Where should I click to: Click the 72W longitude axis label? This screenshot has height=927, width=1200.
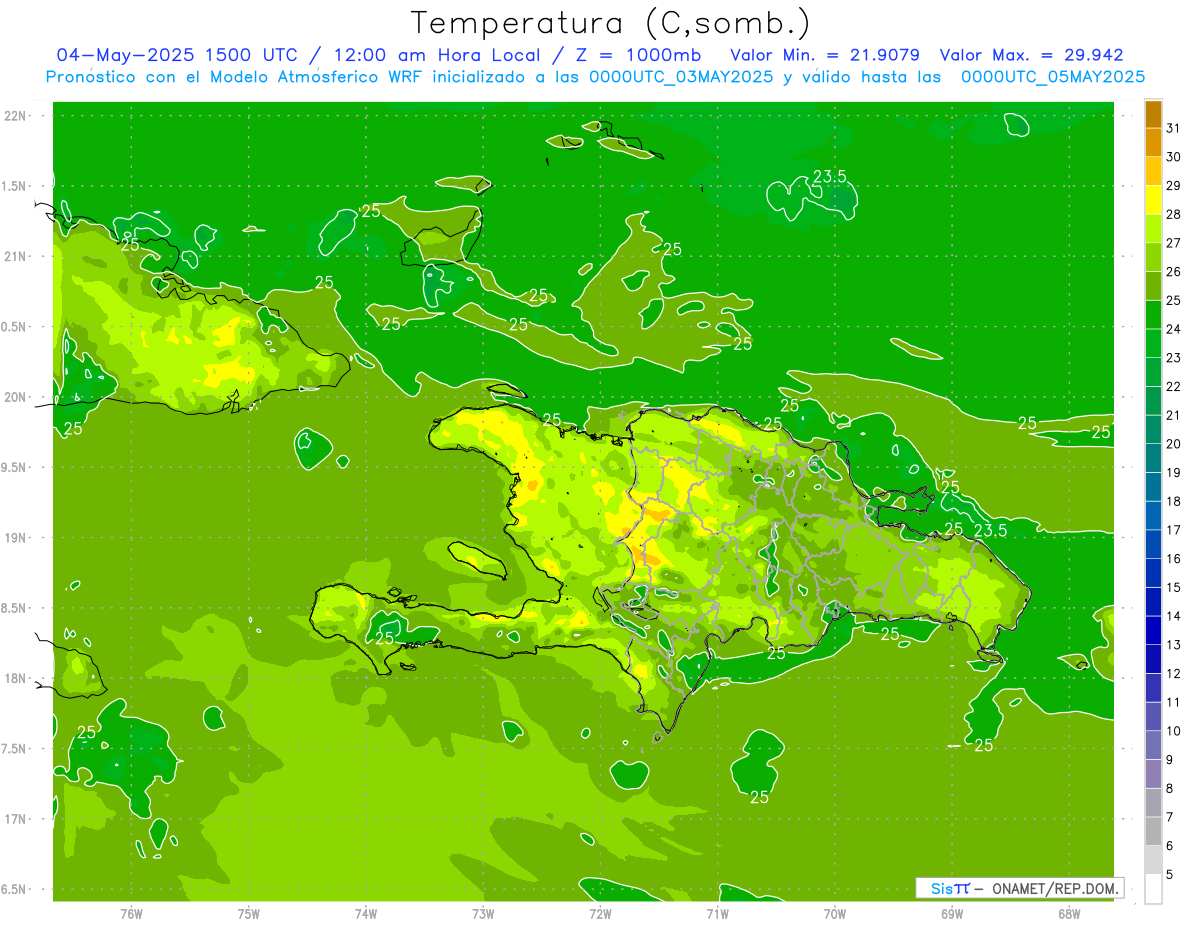(600, 913)
